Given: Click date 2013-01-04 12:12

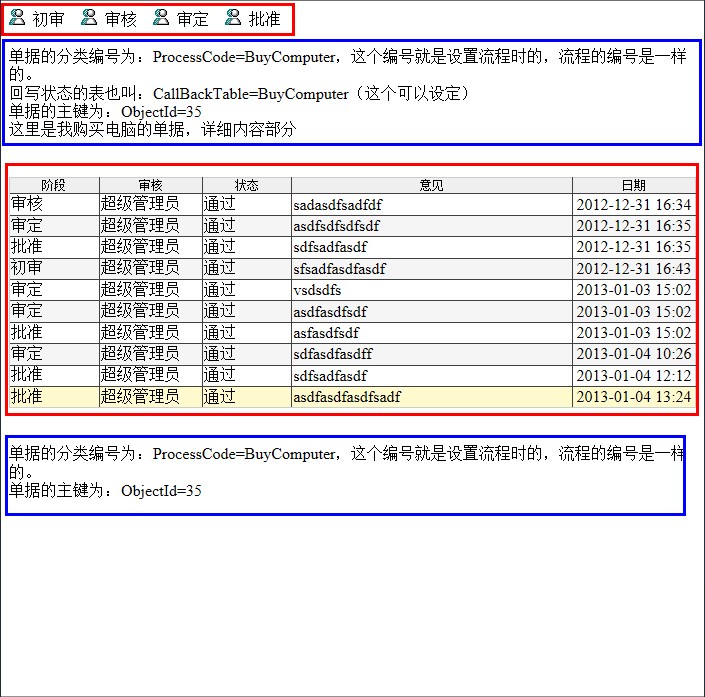Looking at the screenshot, I should 634,375.
